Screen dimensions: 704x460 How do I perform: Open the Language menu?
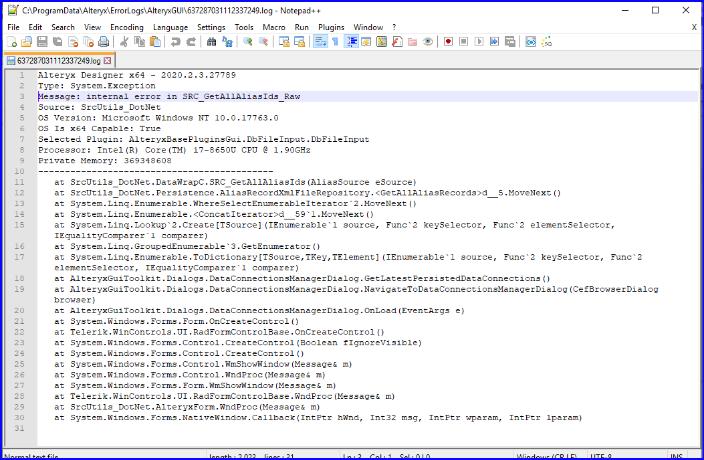(171, 27)
